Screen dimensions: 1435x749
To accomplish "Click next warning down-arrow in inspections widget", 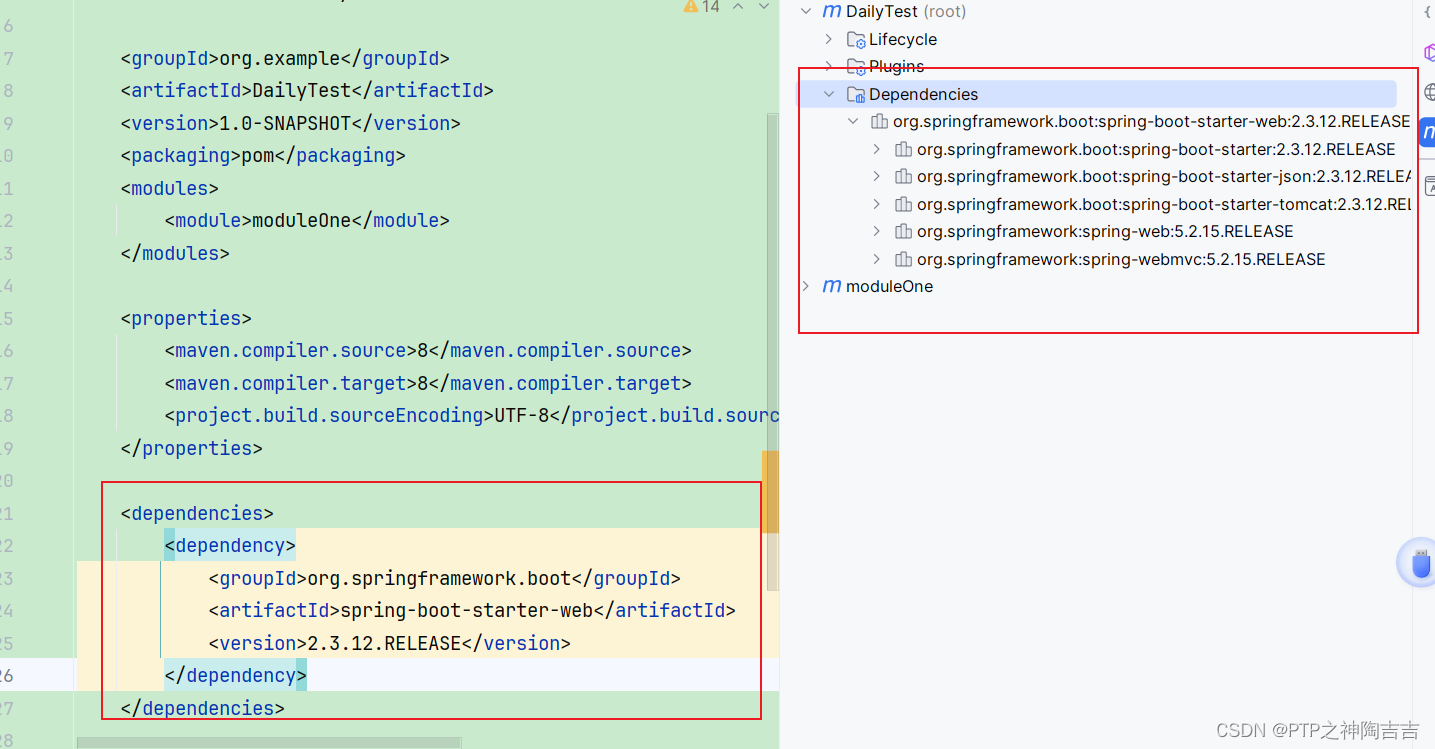I will (x=763, y=6).
